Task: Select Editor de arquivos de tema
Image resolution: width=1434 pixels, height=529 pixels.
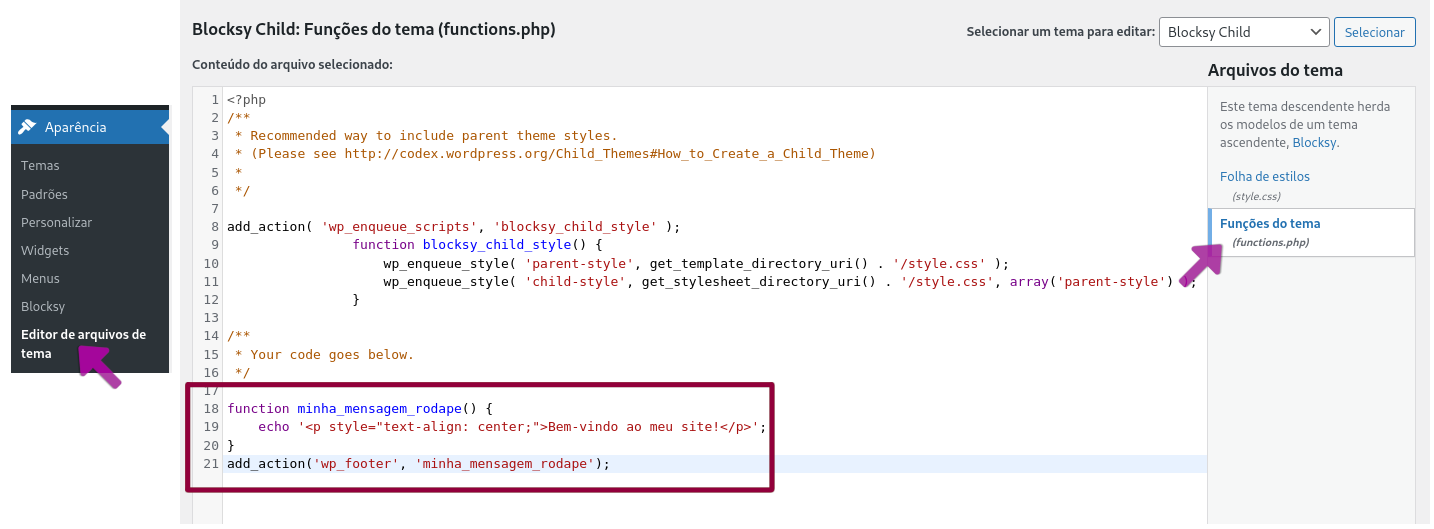Action: 83,344
